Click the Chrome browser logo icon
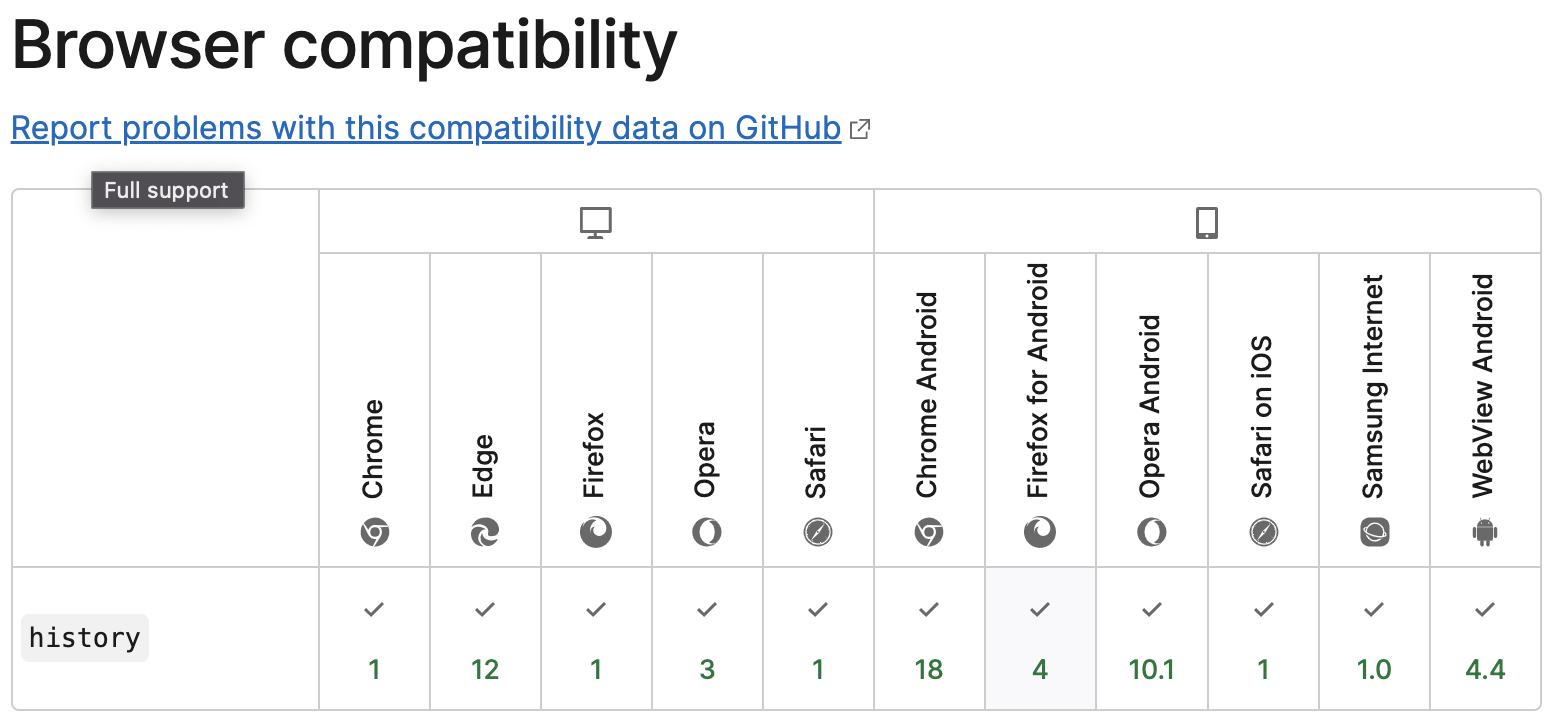Image resolution: width=1554 pixels, height=724 pixels. (374, 533)
